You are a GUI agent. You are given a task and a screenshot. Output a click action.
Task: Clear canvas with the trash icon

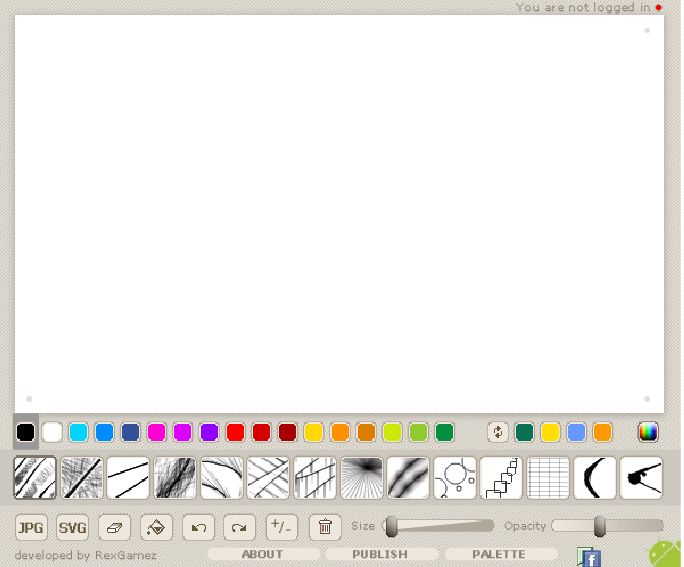[325, 527]
